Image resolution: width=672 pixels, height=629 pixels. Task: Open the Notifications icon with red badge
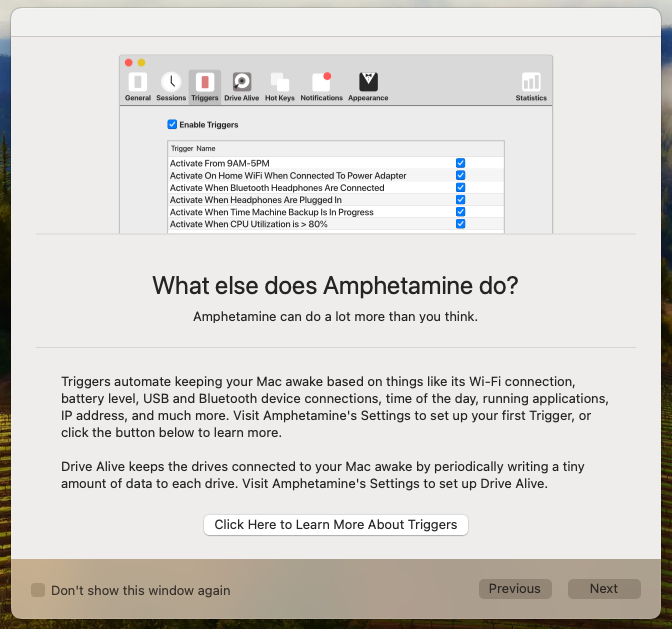pos(321,82)
